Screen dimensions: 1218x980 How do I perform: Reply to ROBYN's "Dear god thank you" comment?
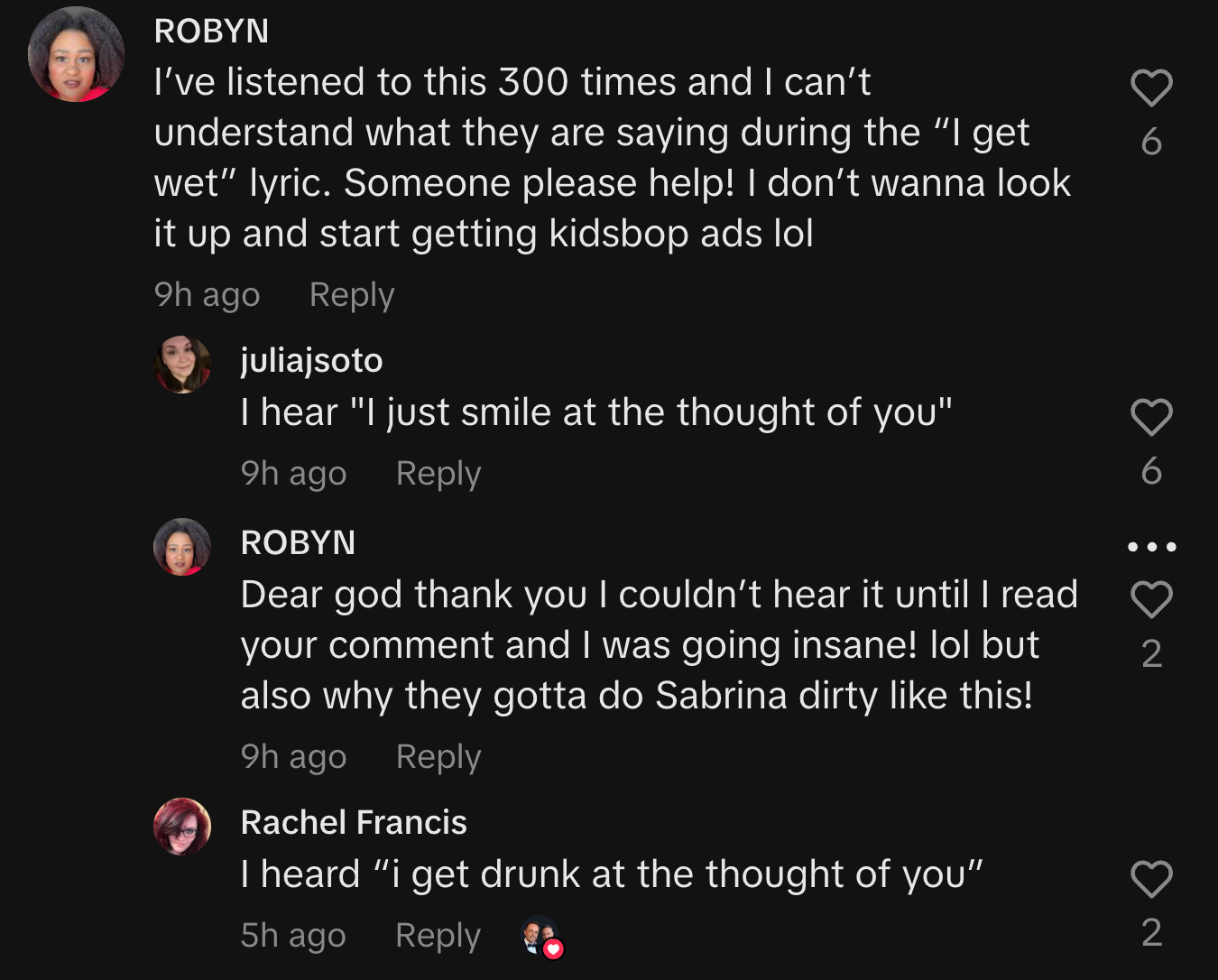point(438,757)
